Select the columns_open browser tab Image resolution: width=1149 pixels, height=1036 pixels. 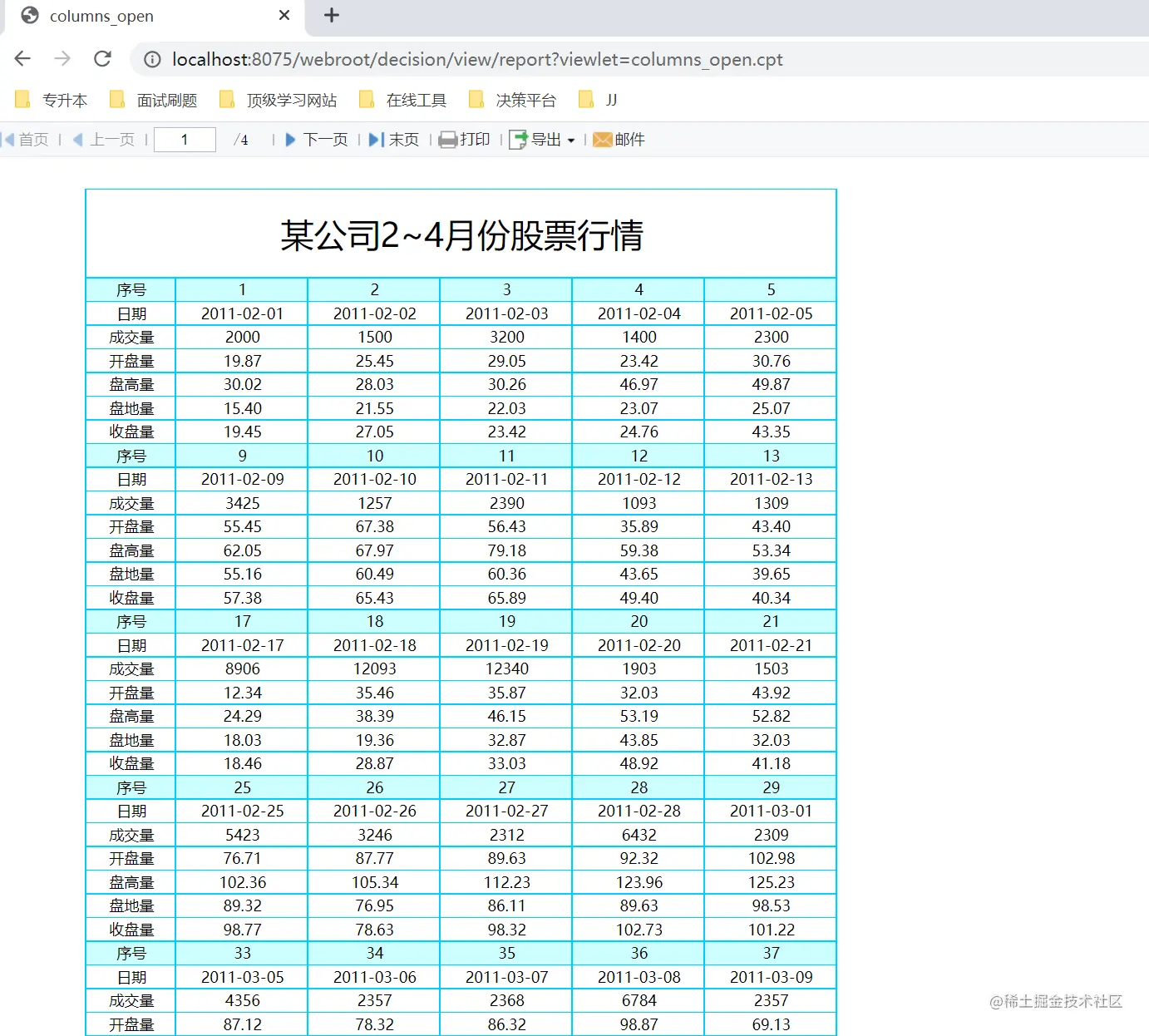coord(155,17)
